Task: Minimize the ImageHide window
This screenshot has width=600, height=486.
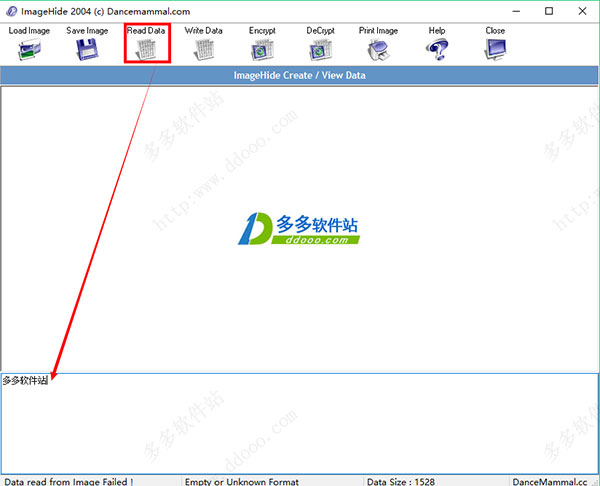Action: pos(516,11)
